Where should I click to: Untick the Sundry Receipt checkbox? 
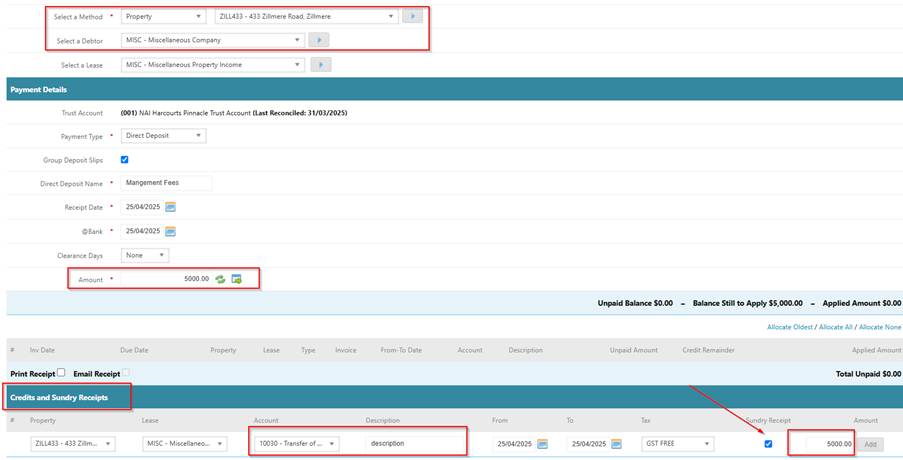coord(768,444)
